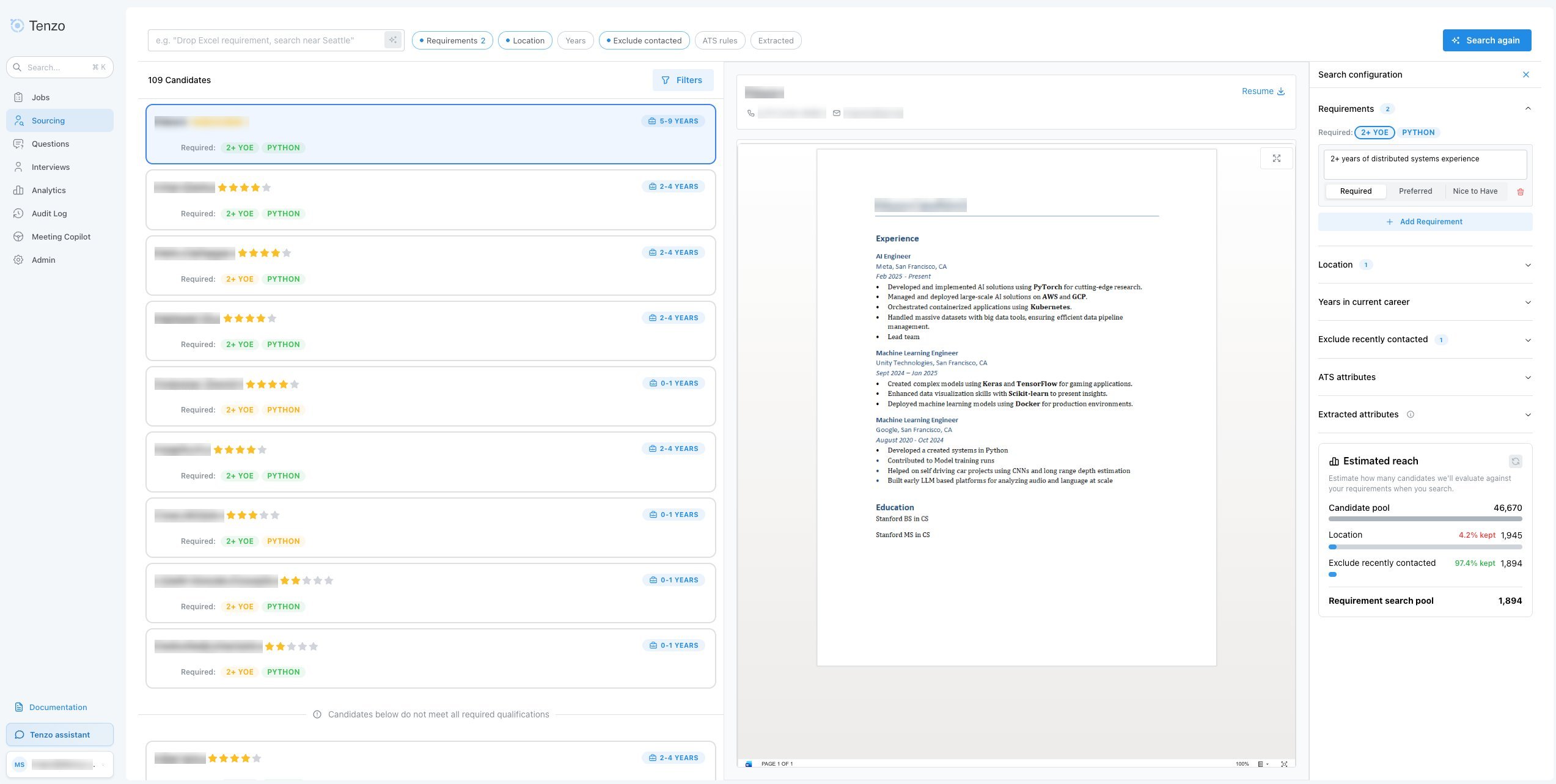This screenshot has width=1556, height=784.
Task: Open the Documentation link
Action: (x=58, y=707)
